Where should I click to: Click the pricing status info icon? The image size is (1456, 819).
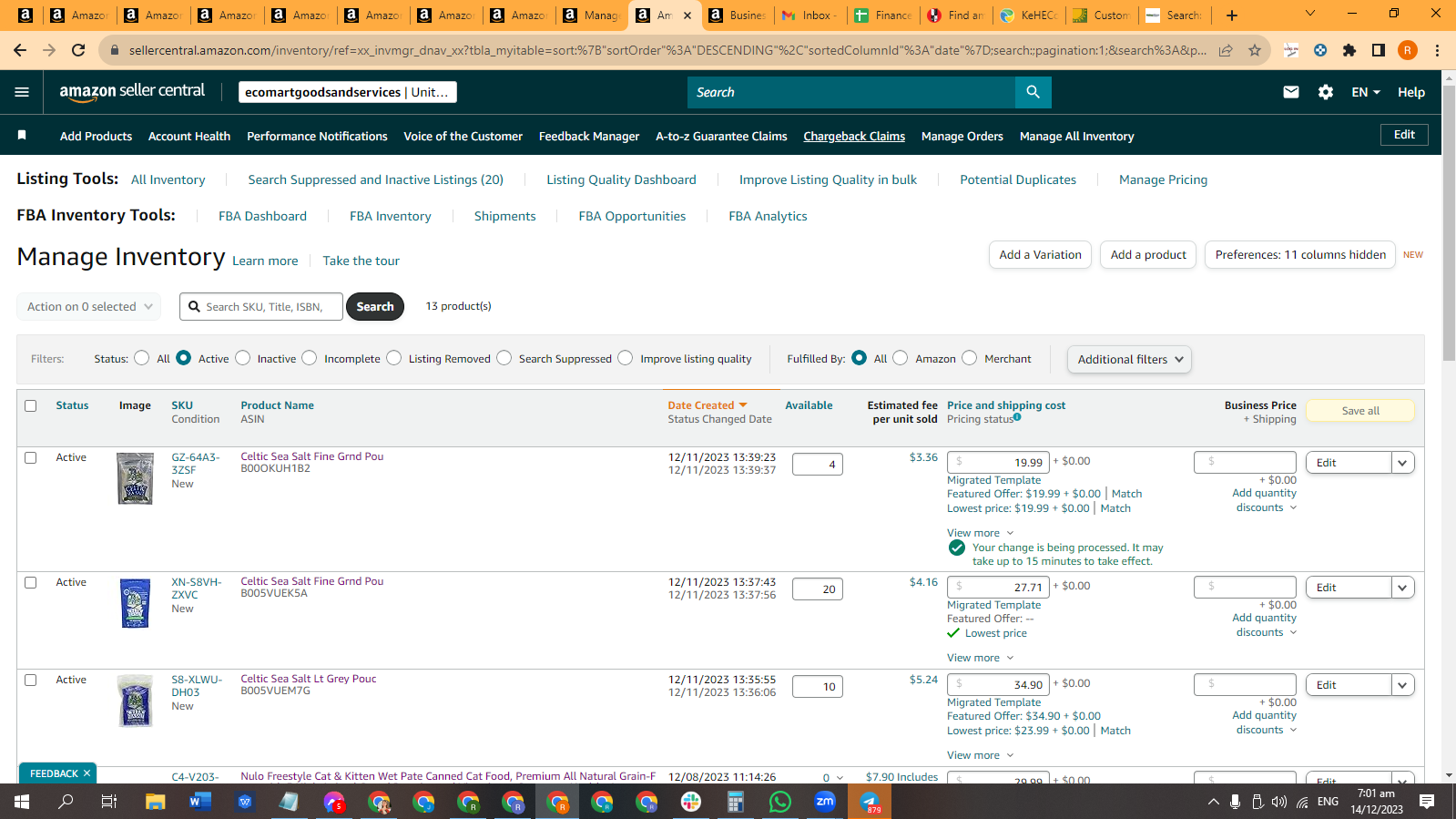click(1017, 417)
